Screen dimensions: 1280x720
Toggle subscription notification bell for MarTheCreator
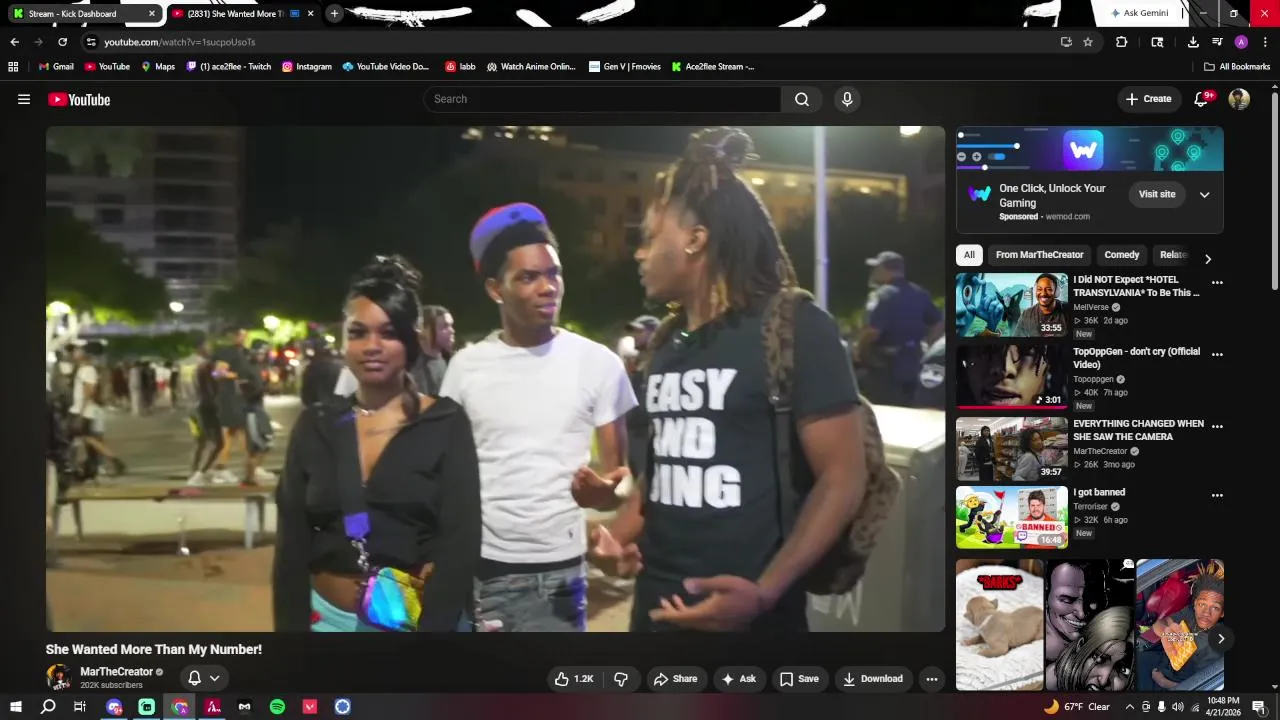click(x=195, y=678)
